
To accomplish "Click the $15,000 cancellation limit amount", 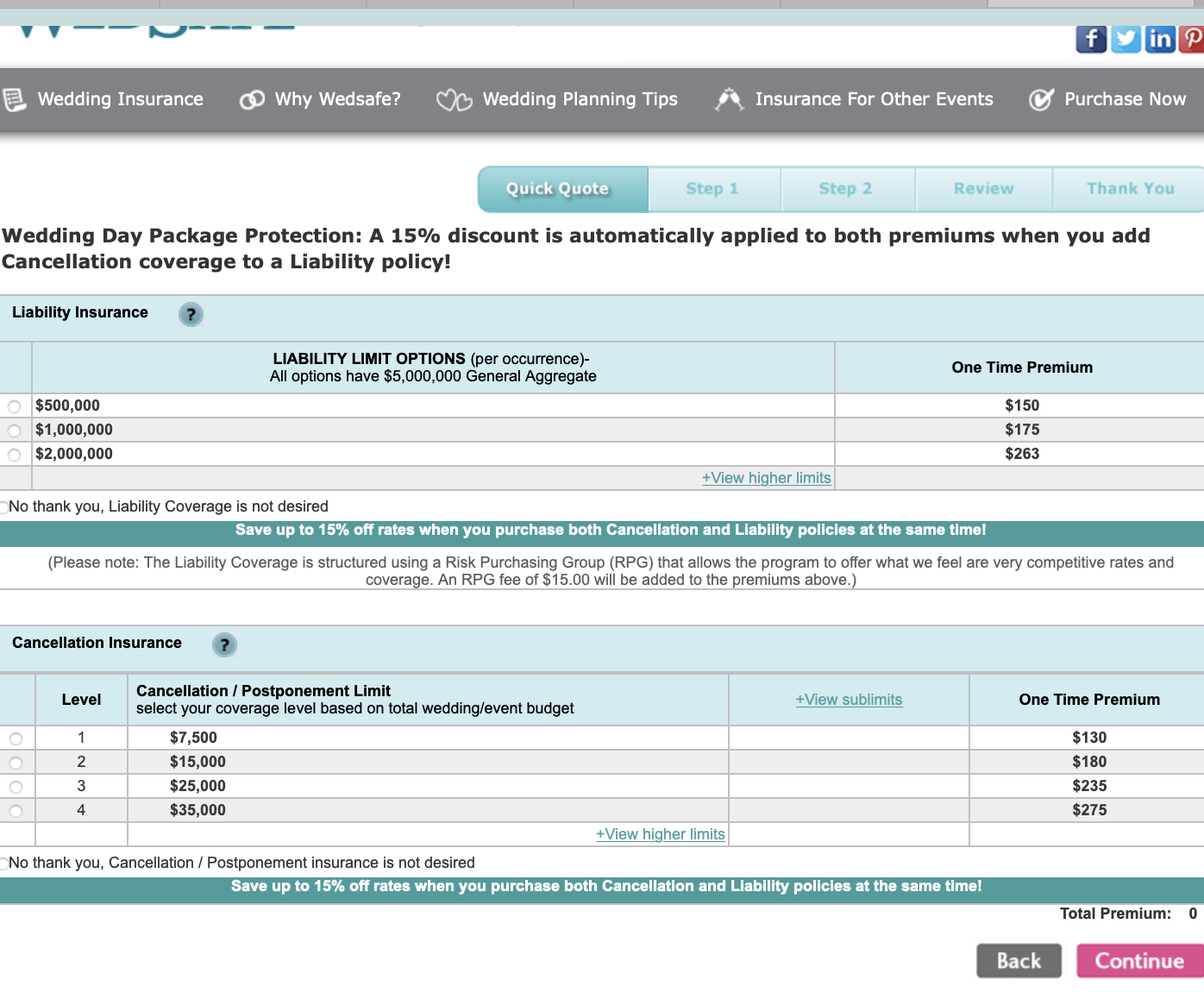I will [x=198, y=762].
